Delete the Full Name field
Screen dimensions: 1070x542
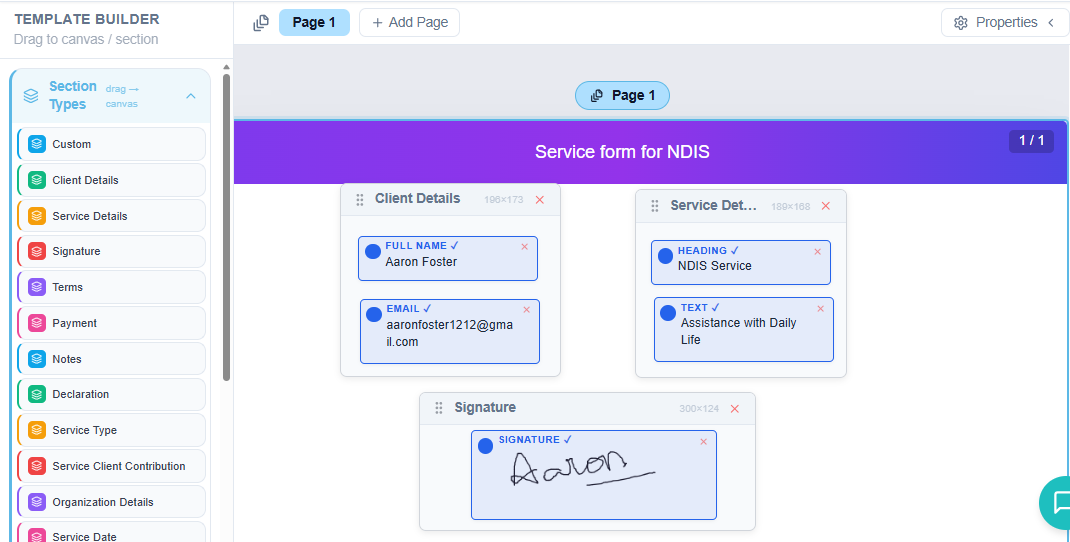[x=525, y=246]
